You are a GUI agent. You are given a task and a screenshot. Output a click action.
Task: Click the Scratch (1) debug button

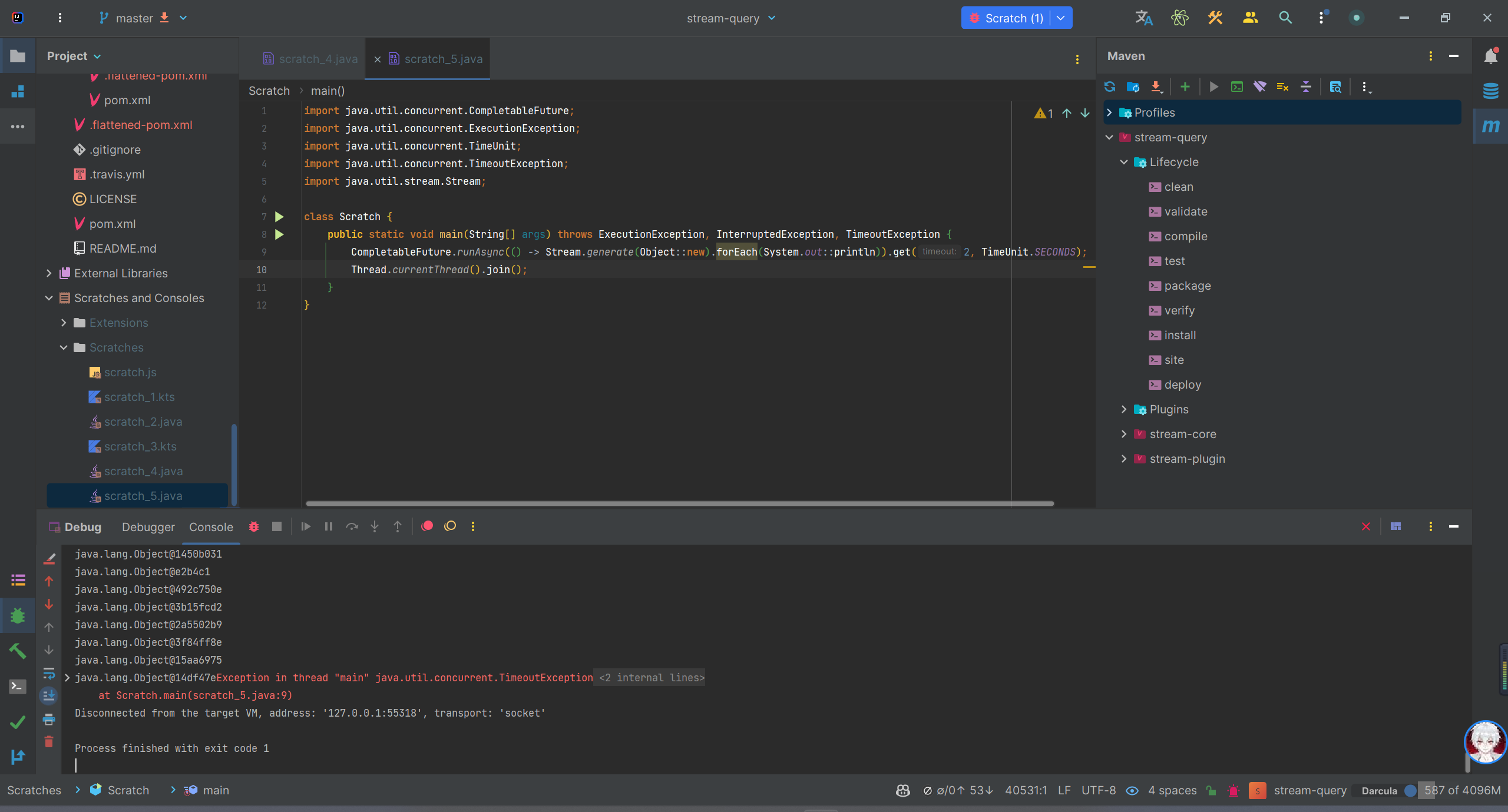click(1007, 18)
